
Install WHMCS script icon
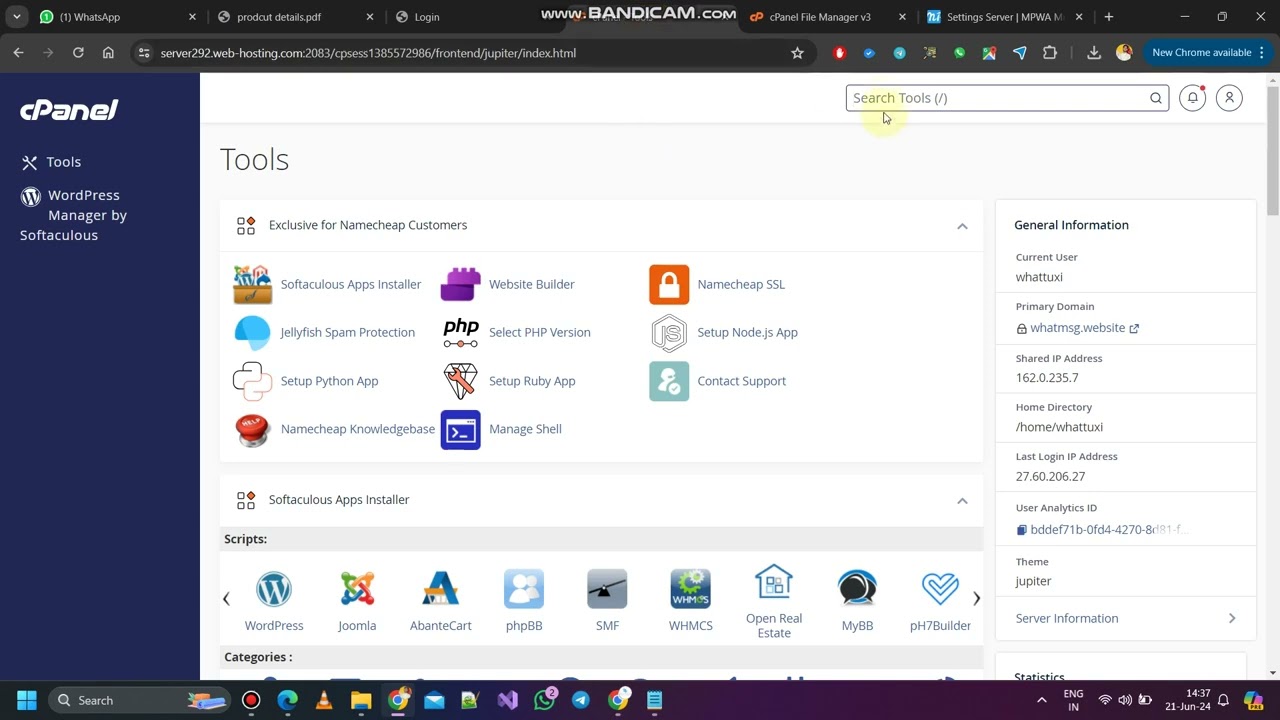coord(691,589)
